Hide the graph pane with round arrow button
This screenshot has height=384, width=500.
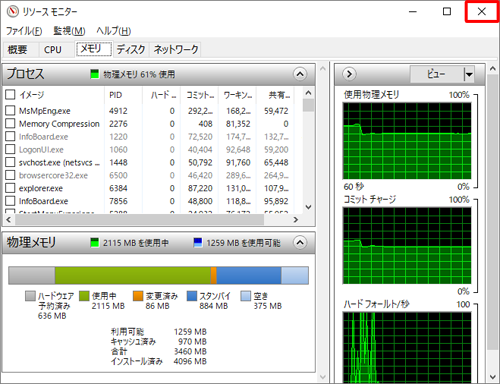point(349,74)
